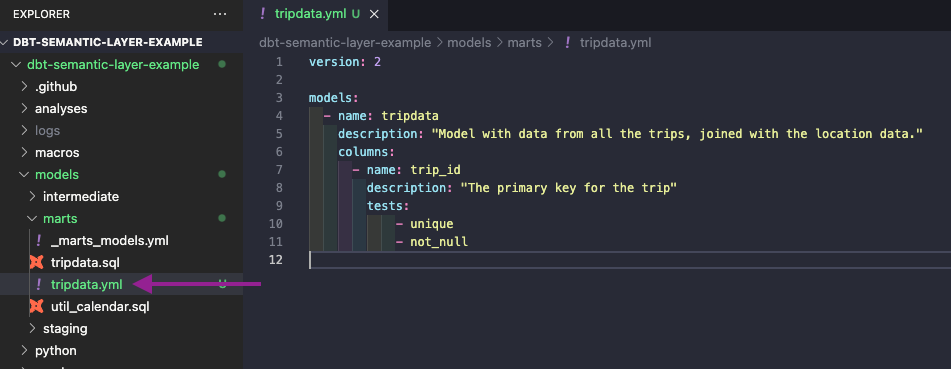Screen dimensions: 951x369
Task: Click the YAML icon in the breadcrumb path
Action: (x=568, y=42)
